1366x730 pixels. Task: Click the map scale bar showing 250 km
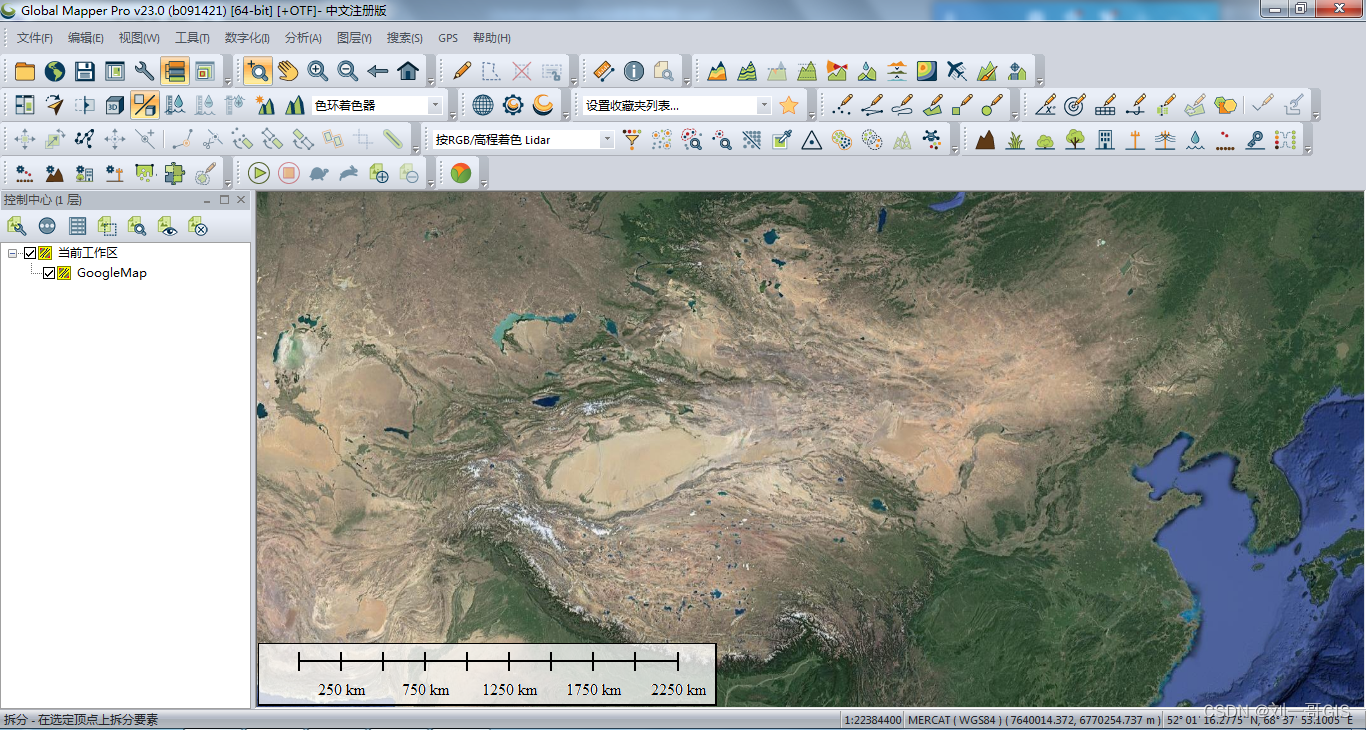point(488,674)
